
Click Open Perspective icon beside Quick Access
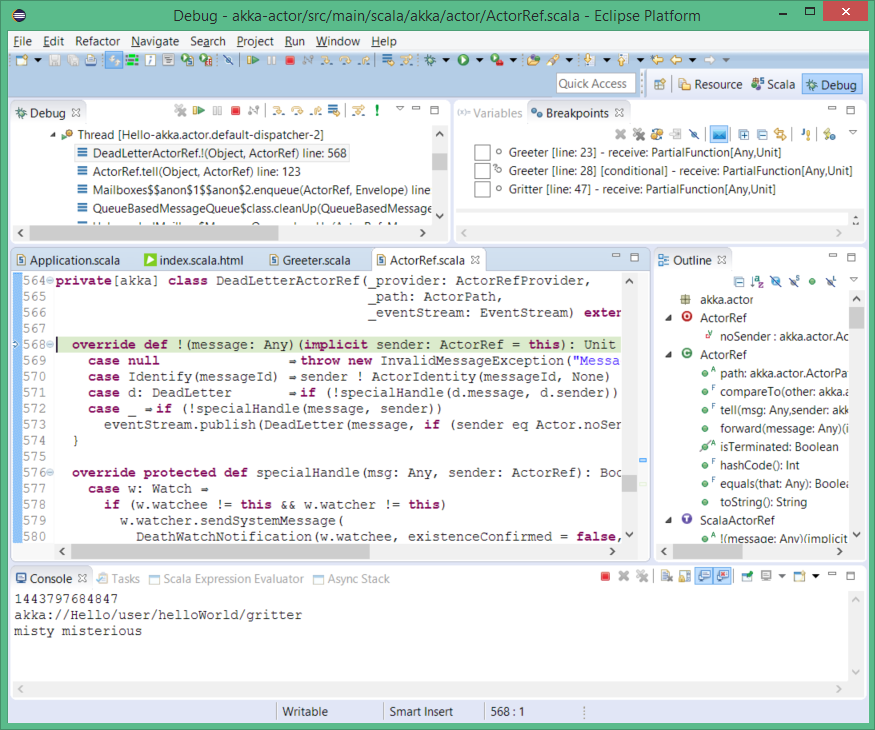(660, 85)
